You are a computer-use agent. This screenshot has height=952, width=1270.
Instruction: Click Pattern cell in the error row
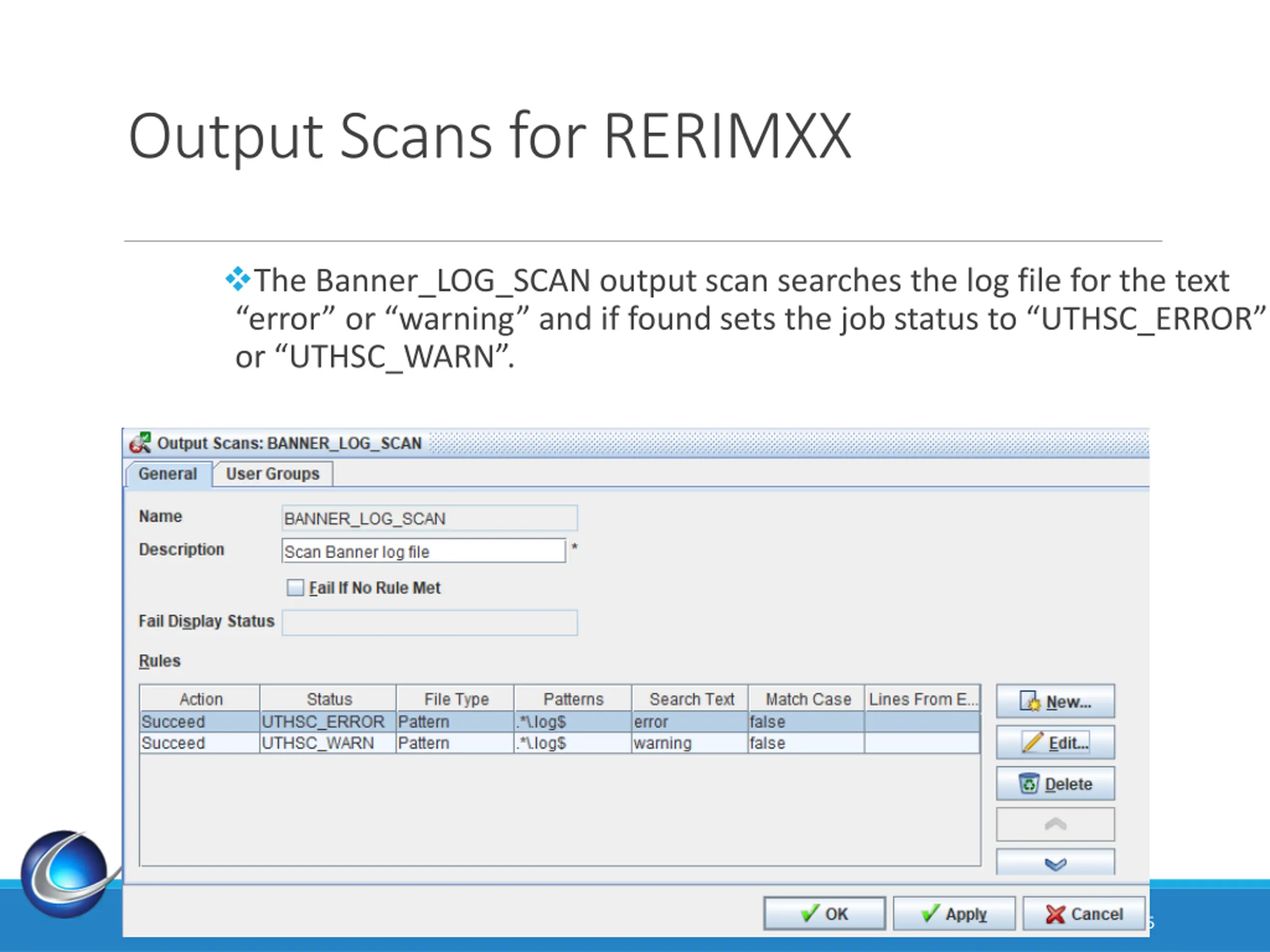tap(455, 721)
